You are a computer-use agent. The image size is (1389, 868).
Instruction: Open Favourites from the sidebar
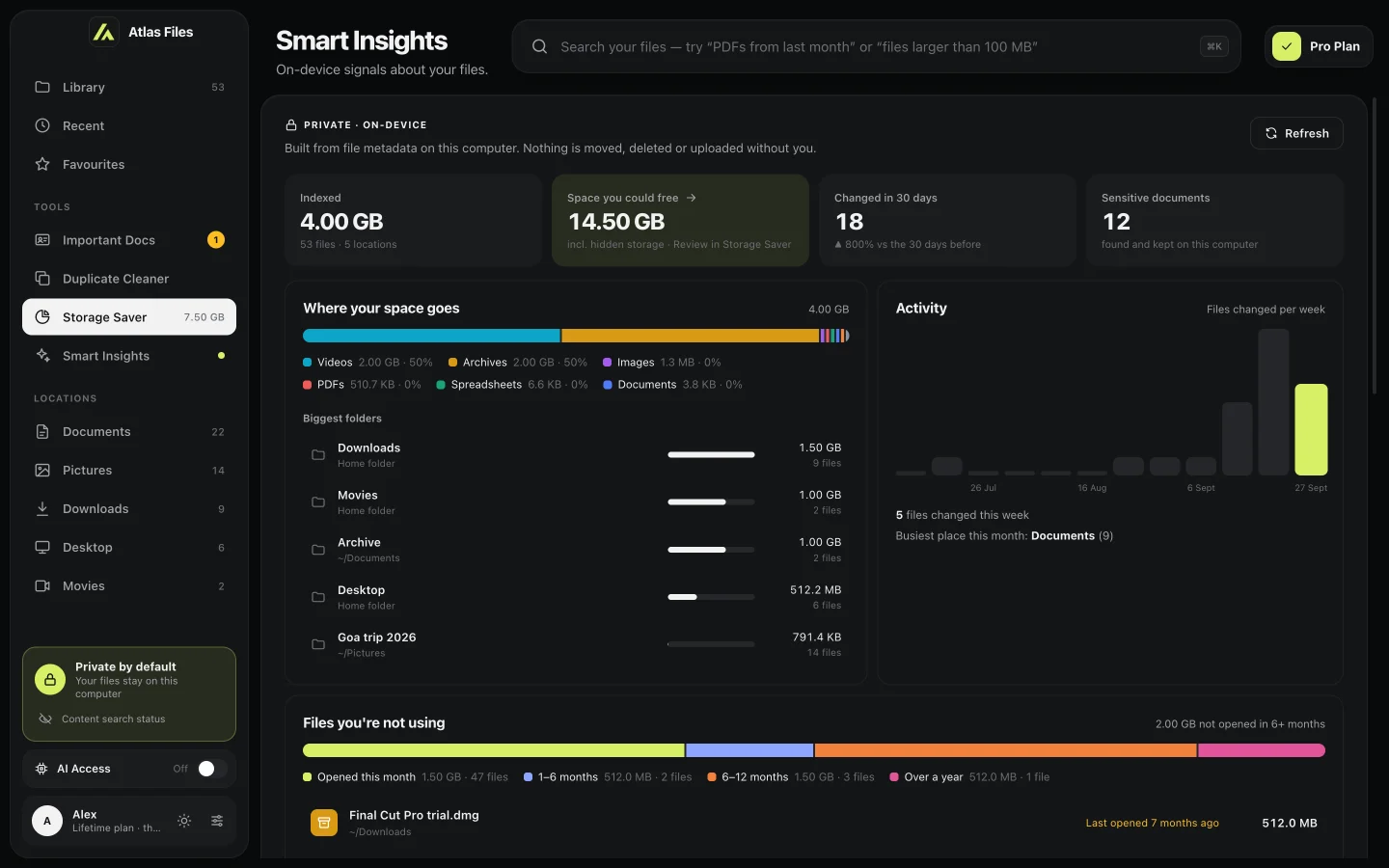click(129, 164)
